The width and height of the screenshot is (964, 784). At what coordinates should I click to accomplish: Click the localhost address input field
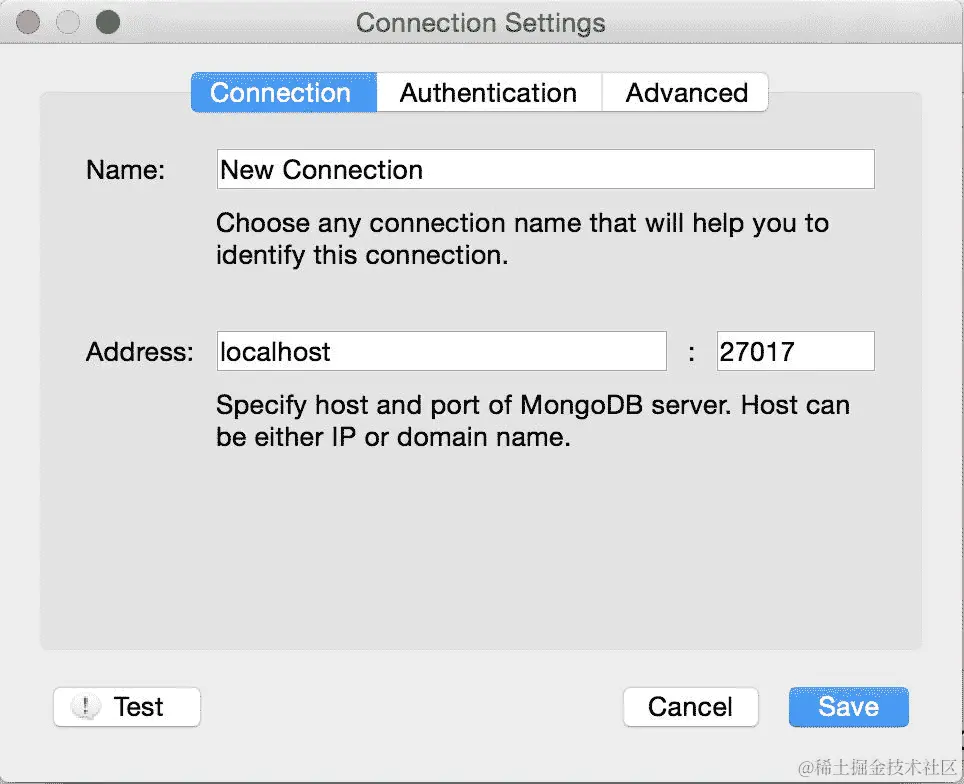441,351
